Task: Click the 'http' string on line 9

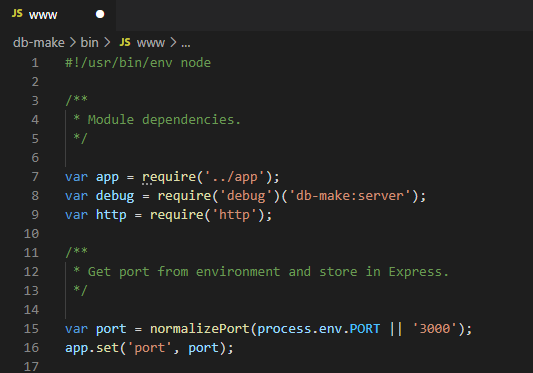Action: (x=235, y=215)
